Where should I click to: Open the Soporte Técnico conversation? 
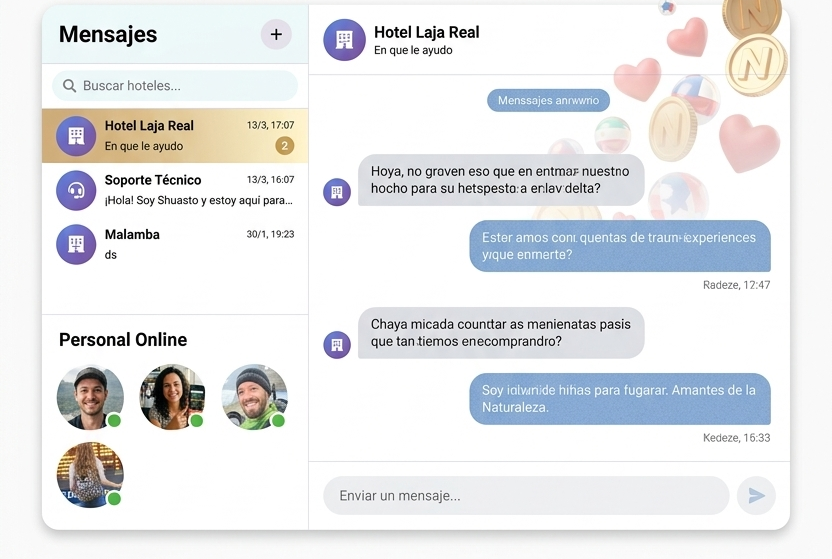[x=175, y=190]
